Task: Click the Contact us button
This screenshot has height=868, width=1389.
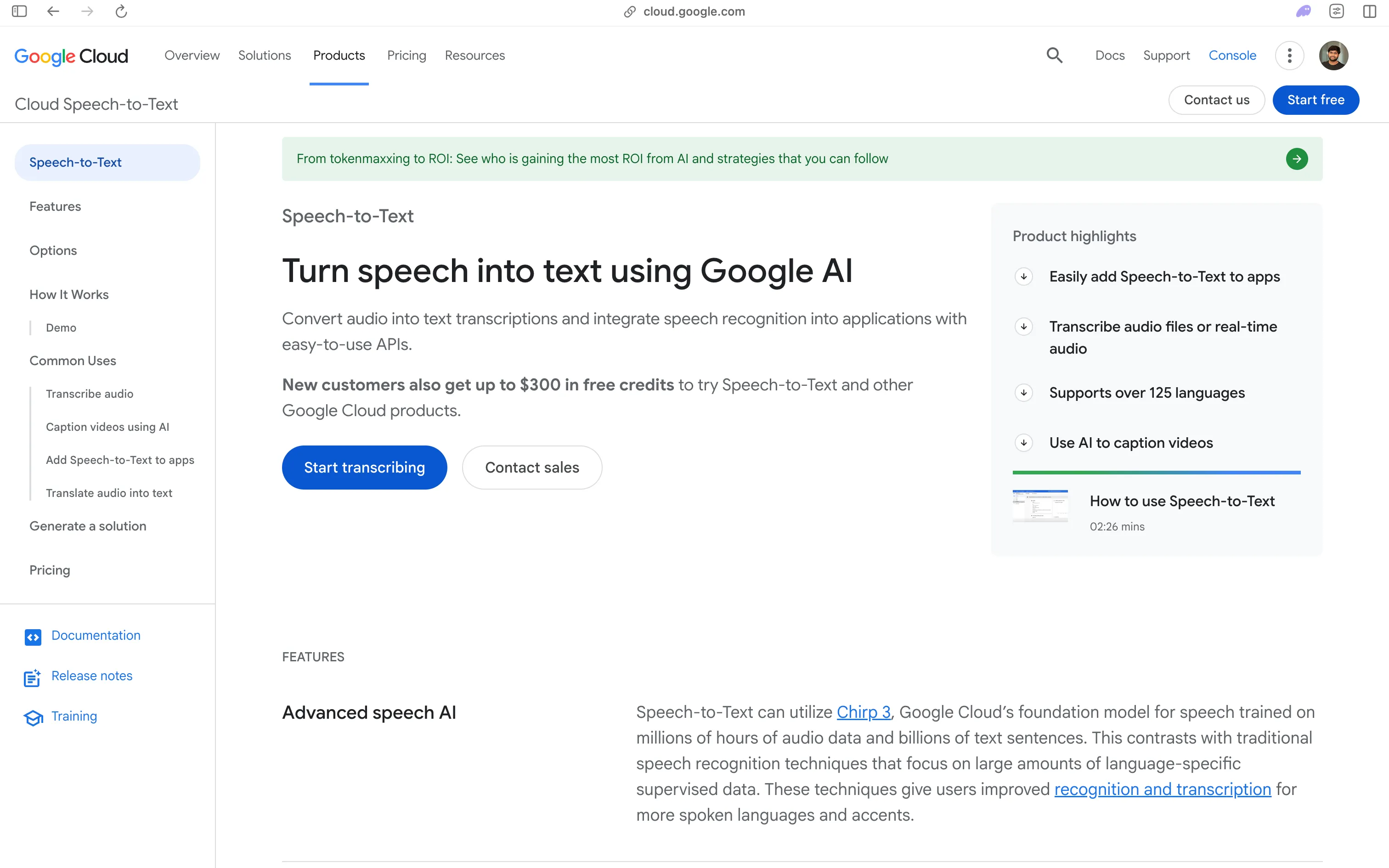Action: tap(1216, 100)
